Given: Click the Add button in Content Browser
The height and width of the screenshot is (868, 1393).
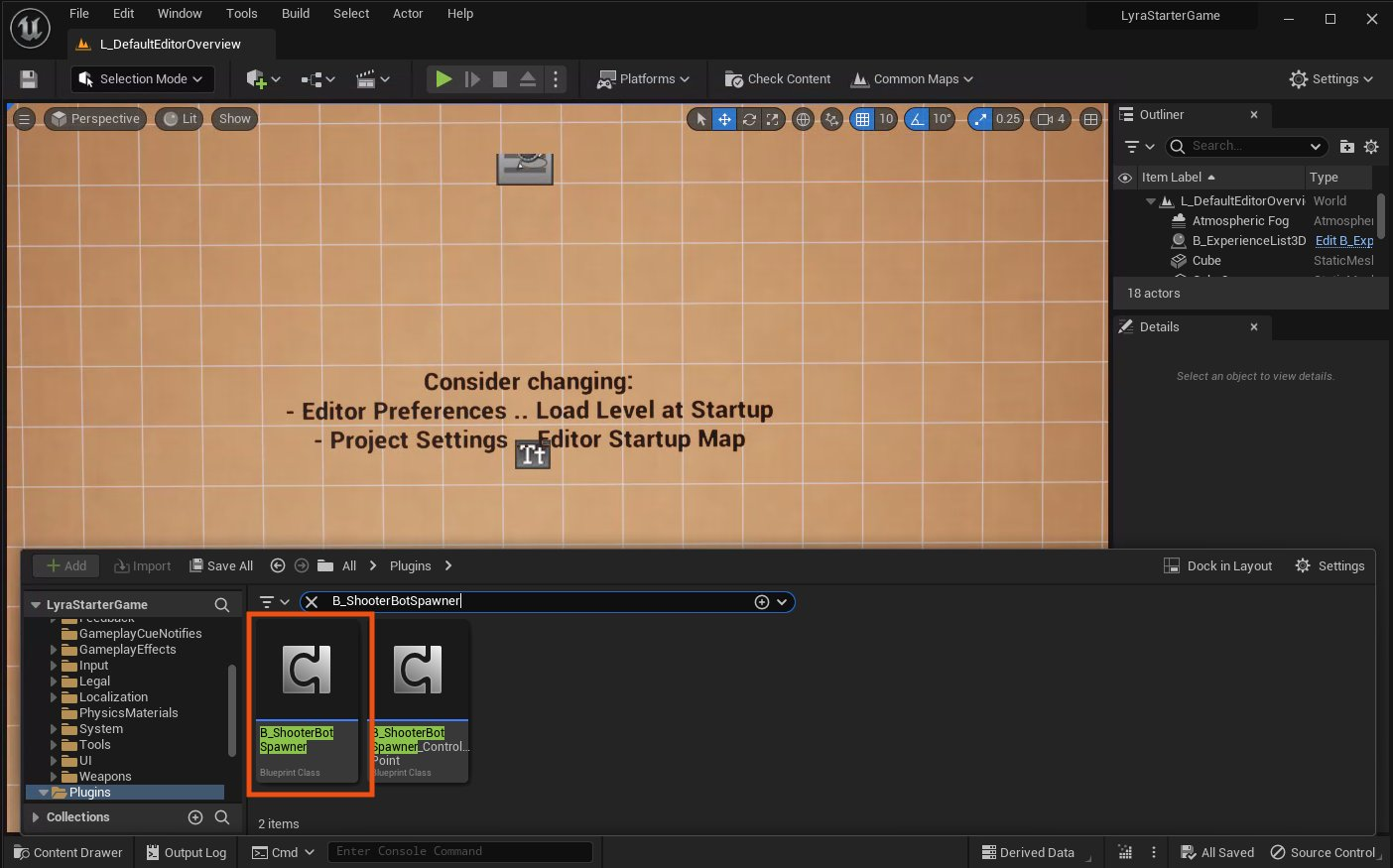Looking at the screenshot, I should [66, 565].
